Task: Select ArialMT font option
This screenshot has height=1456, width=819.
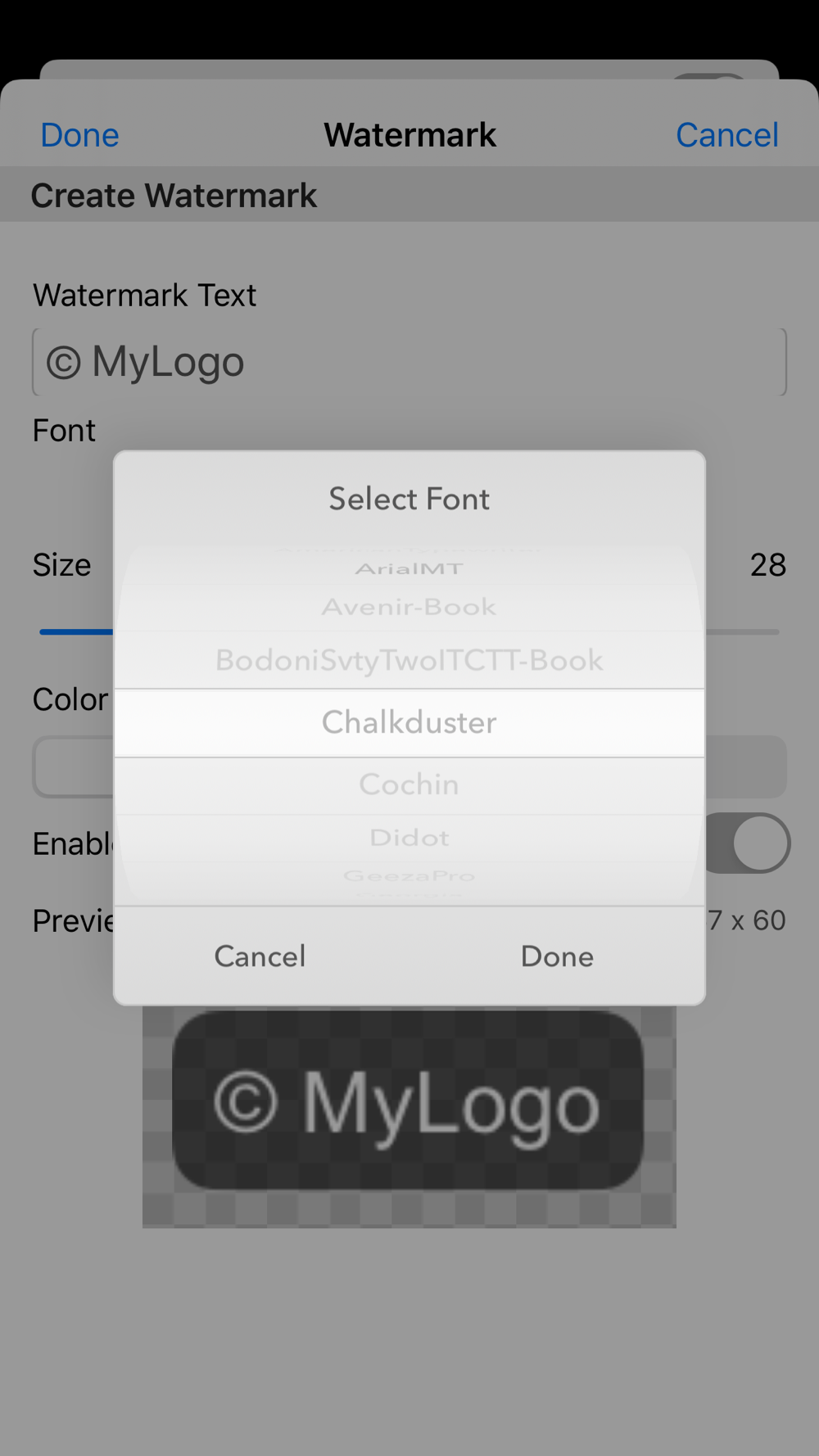Action: [x=409, y=568]
